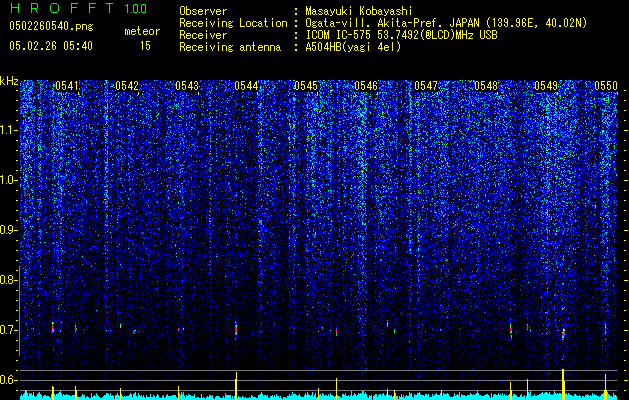This screenshot has height=400, width=629.
Task: Click the red meteor echo below 0544
Action: [x=236, y=330]
